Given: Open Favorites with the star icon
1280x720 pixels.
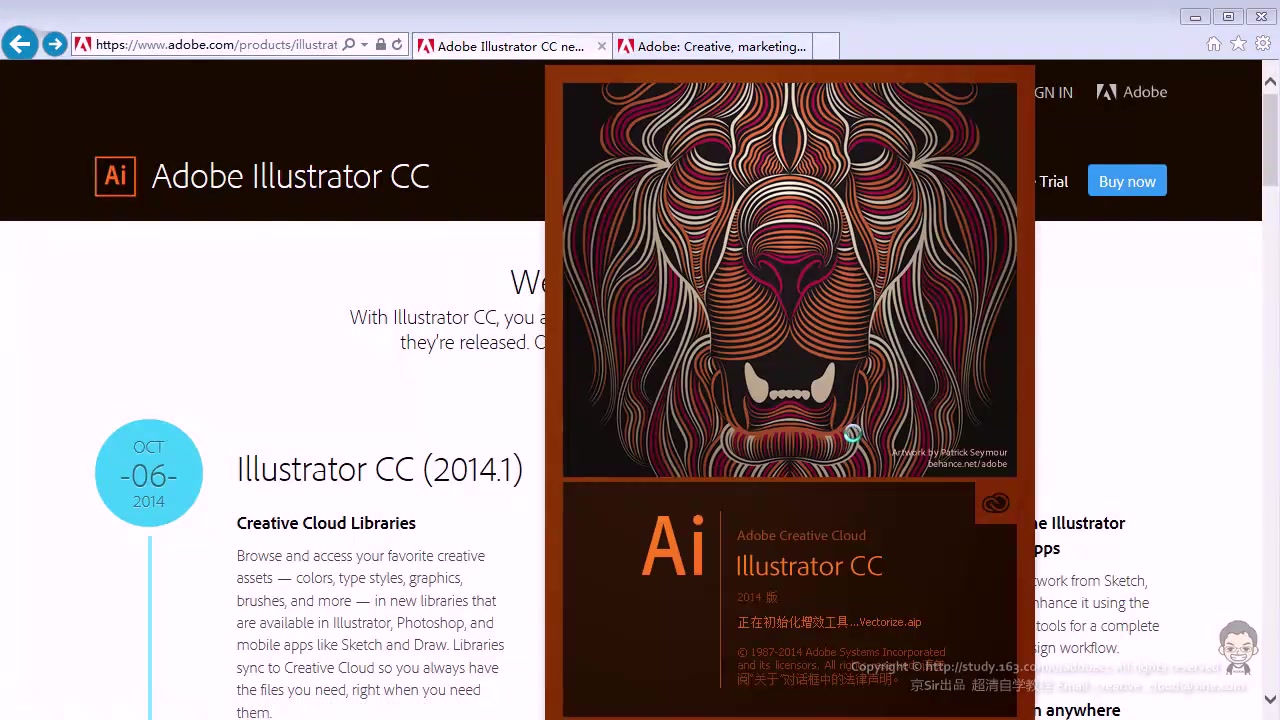Looking at the screenshot, I should click(x=1238, y=44).
